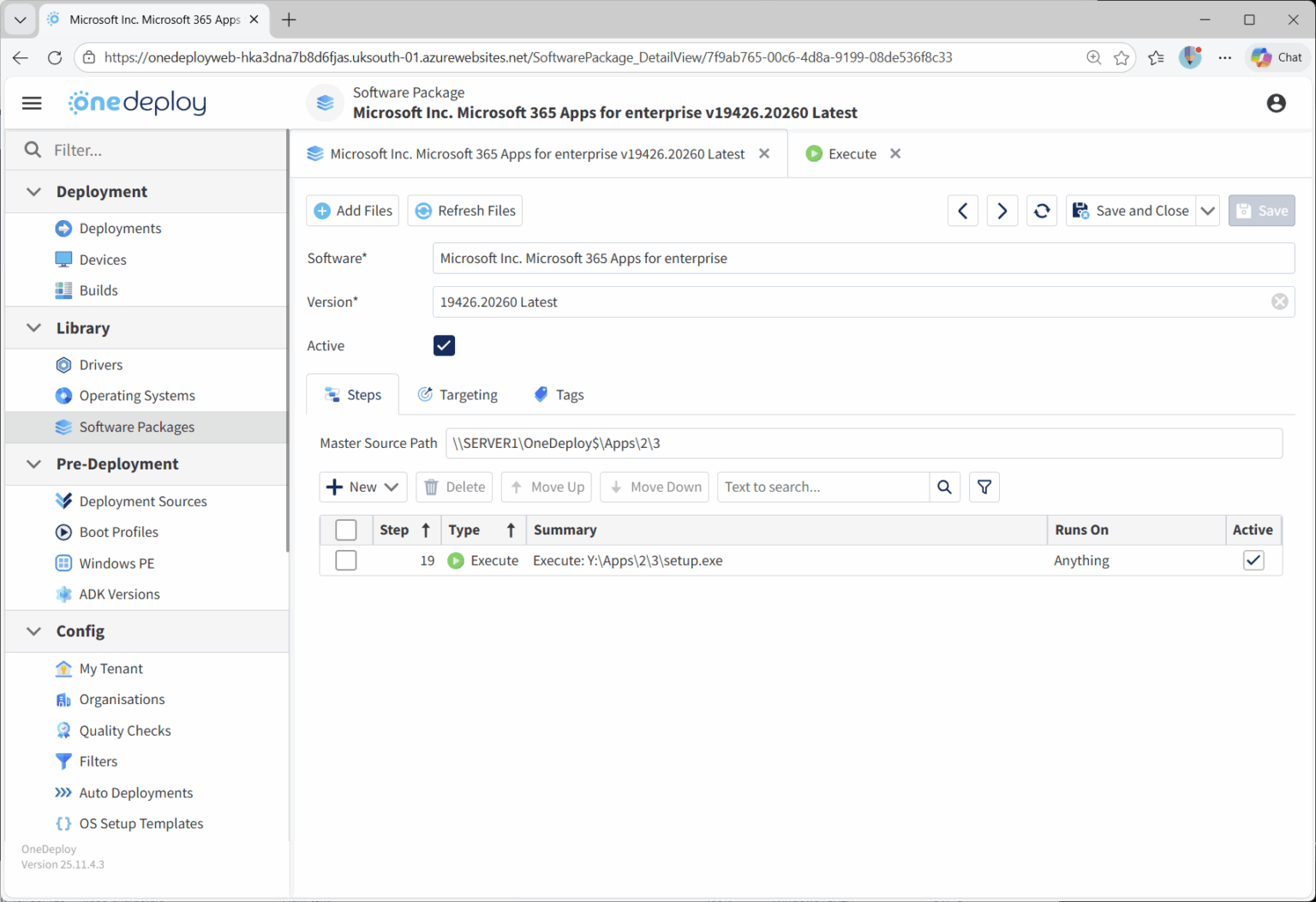Screen dimensions: 1316x902
Task: Click the Save and Close button
Action: tap(1131, 211)
